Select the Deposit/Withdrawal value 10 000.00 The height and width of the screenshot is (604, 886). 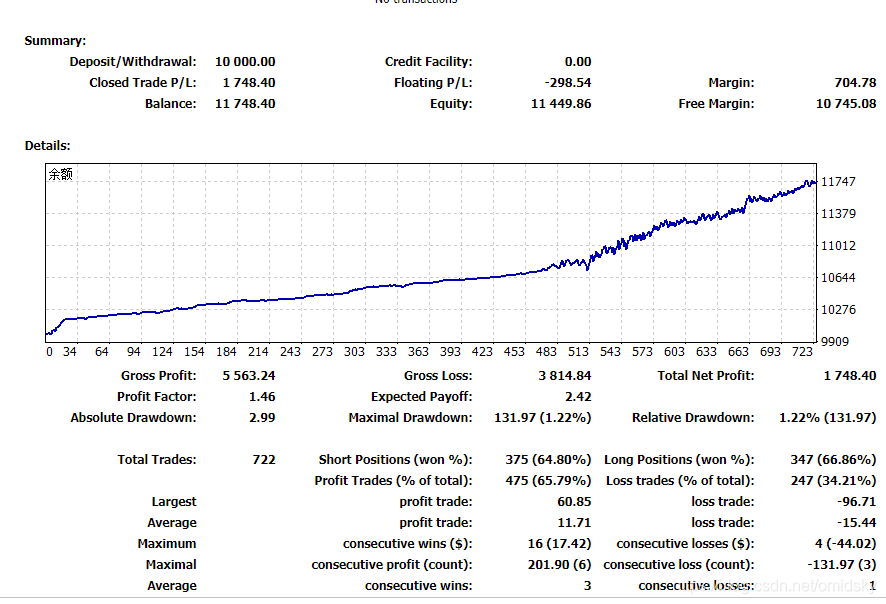[x=245, y=62]
